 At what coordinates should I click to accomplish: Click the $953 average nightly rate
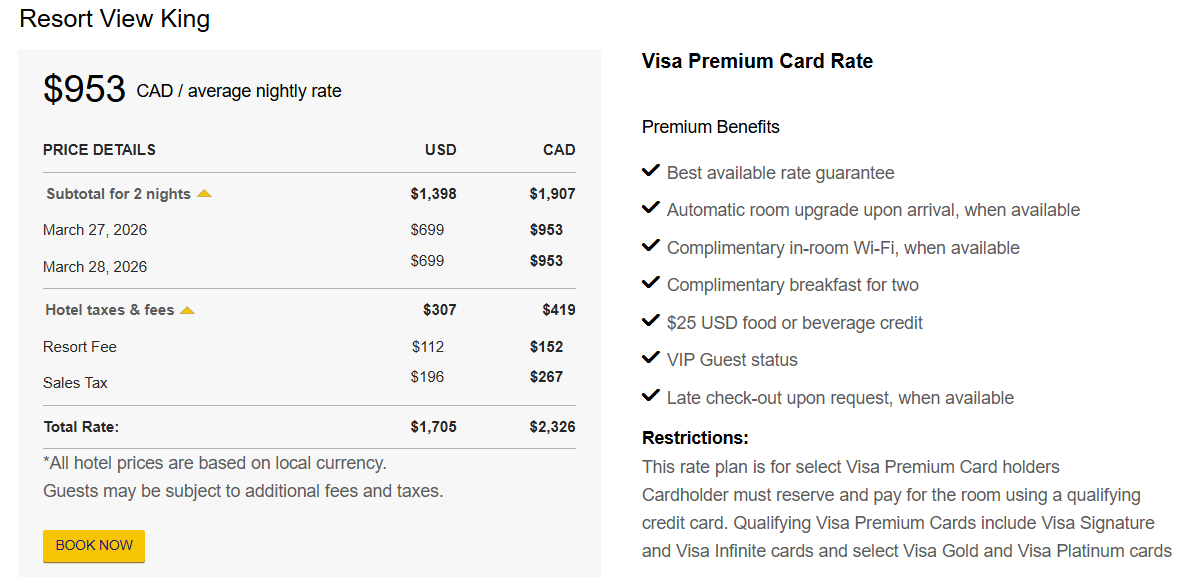pyautogui.click(x=85, y=89)
